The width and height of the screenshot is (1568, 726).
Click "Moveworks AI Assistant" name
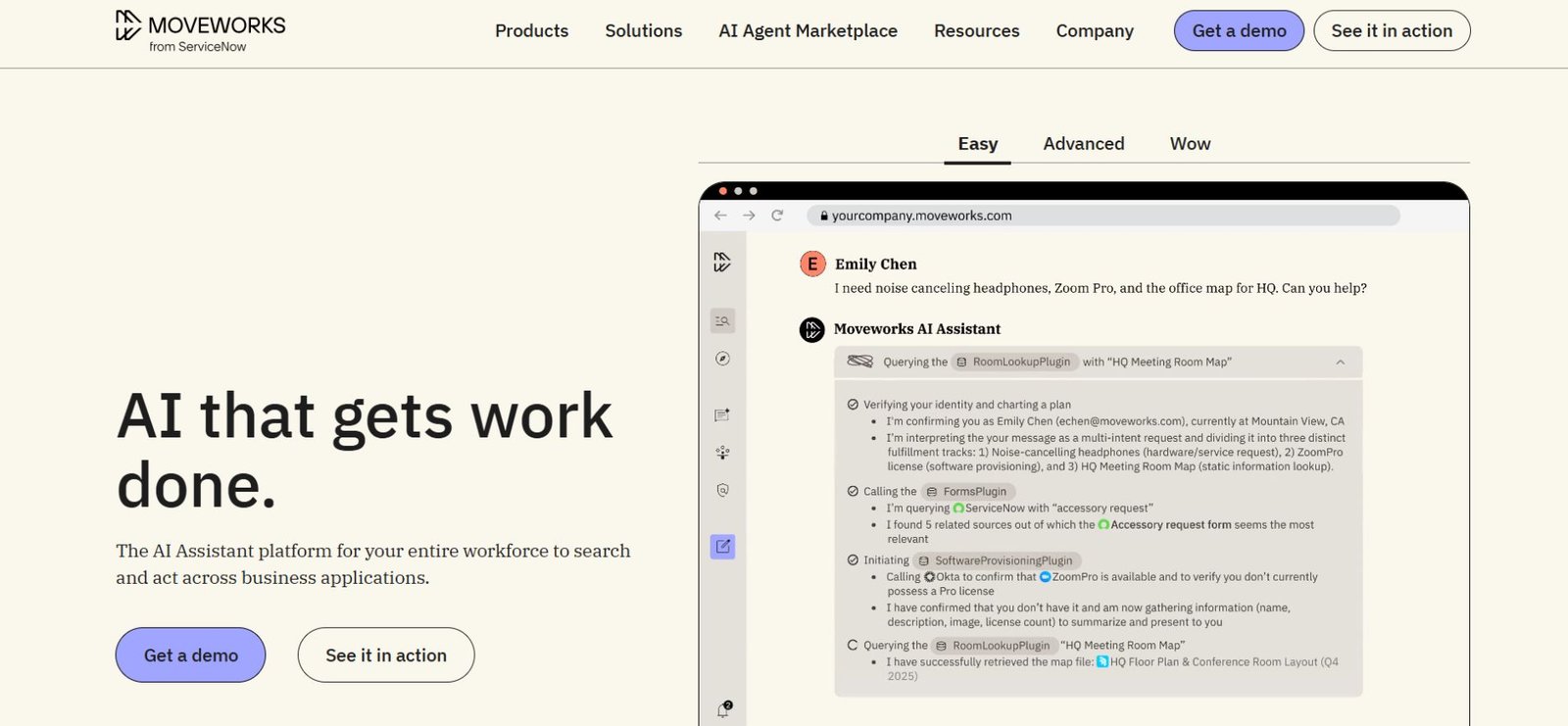pos(917,329)
